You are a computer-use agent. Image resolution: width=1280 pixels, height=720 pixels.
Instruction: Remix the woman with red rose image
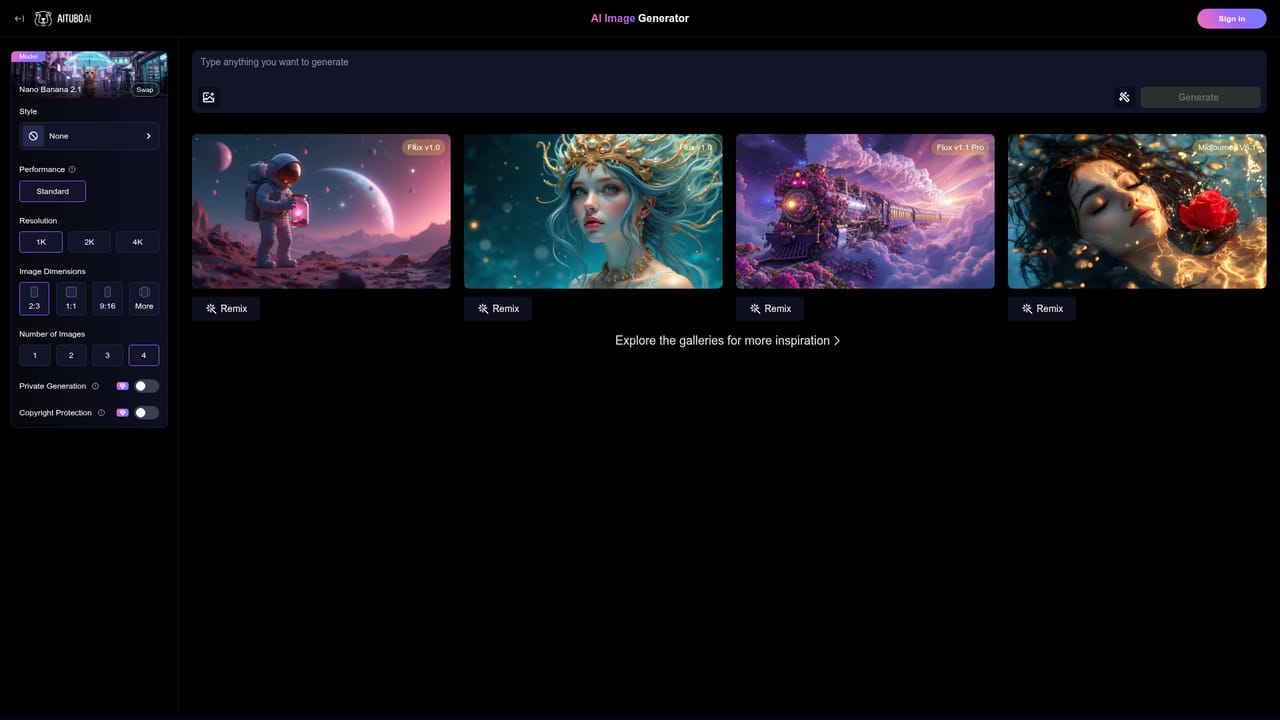point(1042,309)
